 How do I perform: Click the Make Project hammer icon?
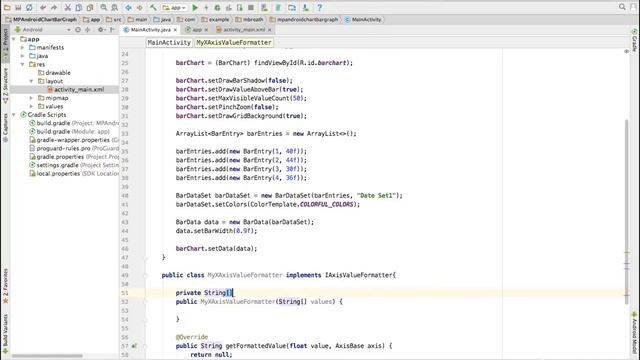pos(153,7)
